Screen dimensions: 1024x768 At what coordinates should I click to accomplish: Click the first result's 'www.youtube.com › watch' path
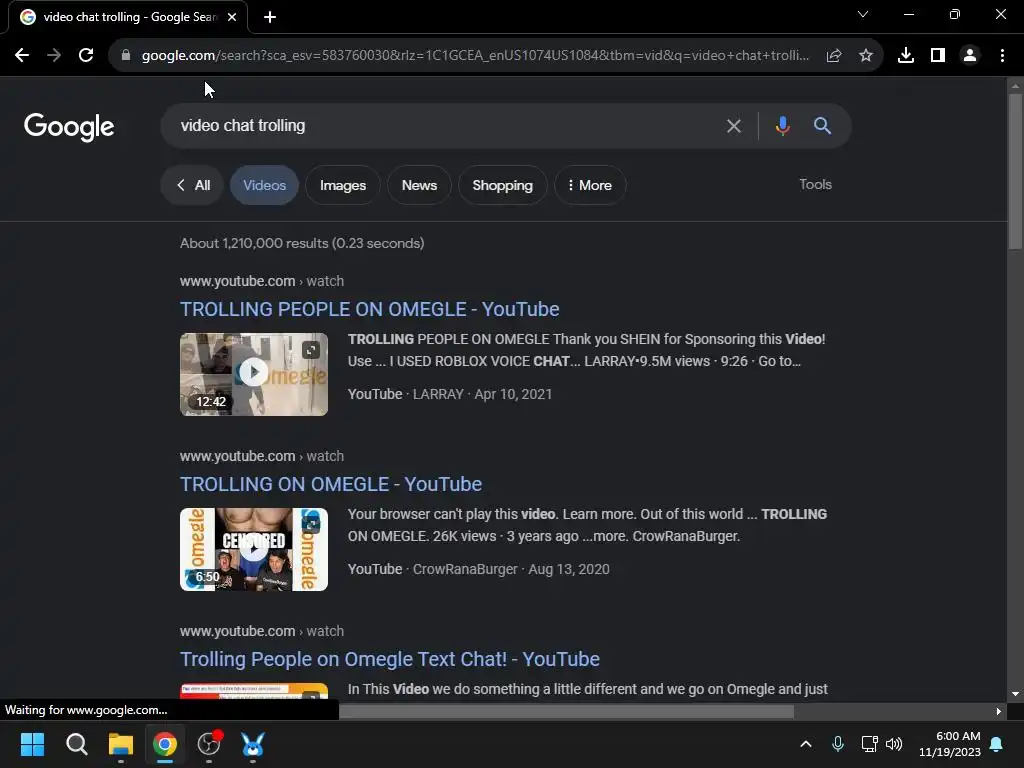[x=262, y=281]
